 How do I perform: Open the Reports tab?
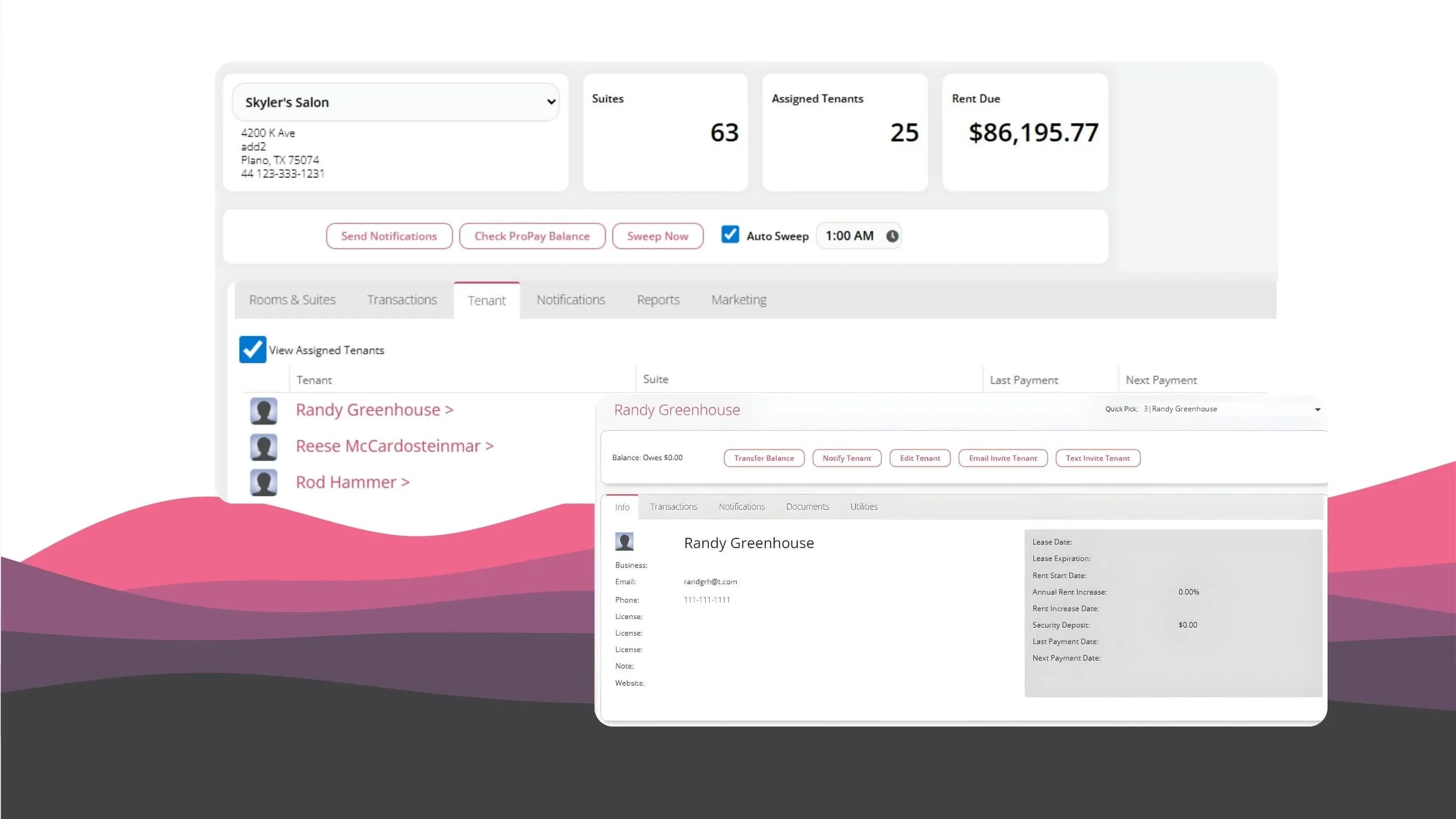[x=658, y=299]
